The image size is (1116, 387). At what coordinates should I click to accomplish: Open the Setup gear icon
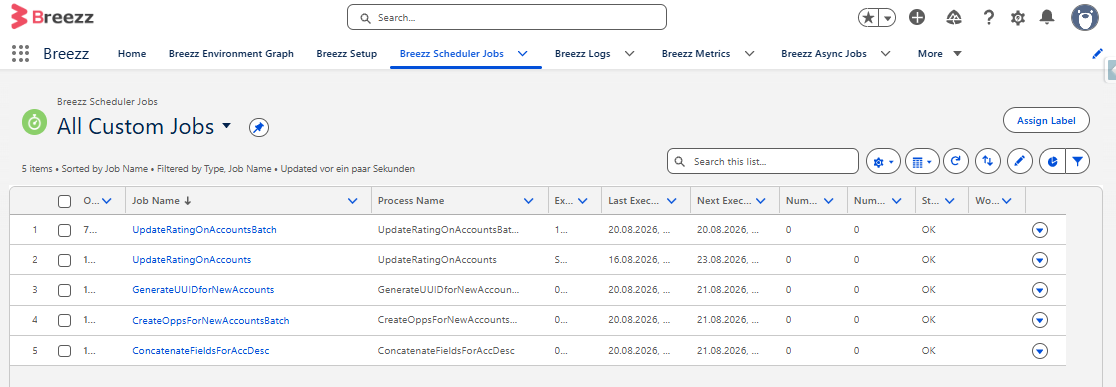[1018, 18]
